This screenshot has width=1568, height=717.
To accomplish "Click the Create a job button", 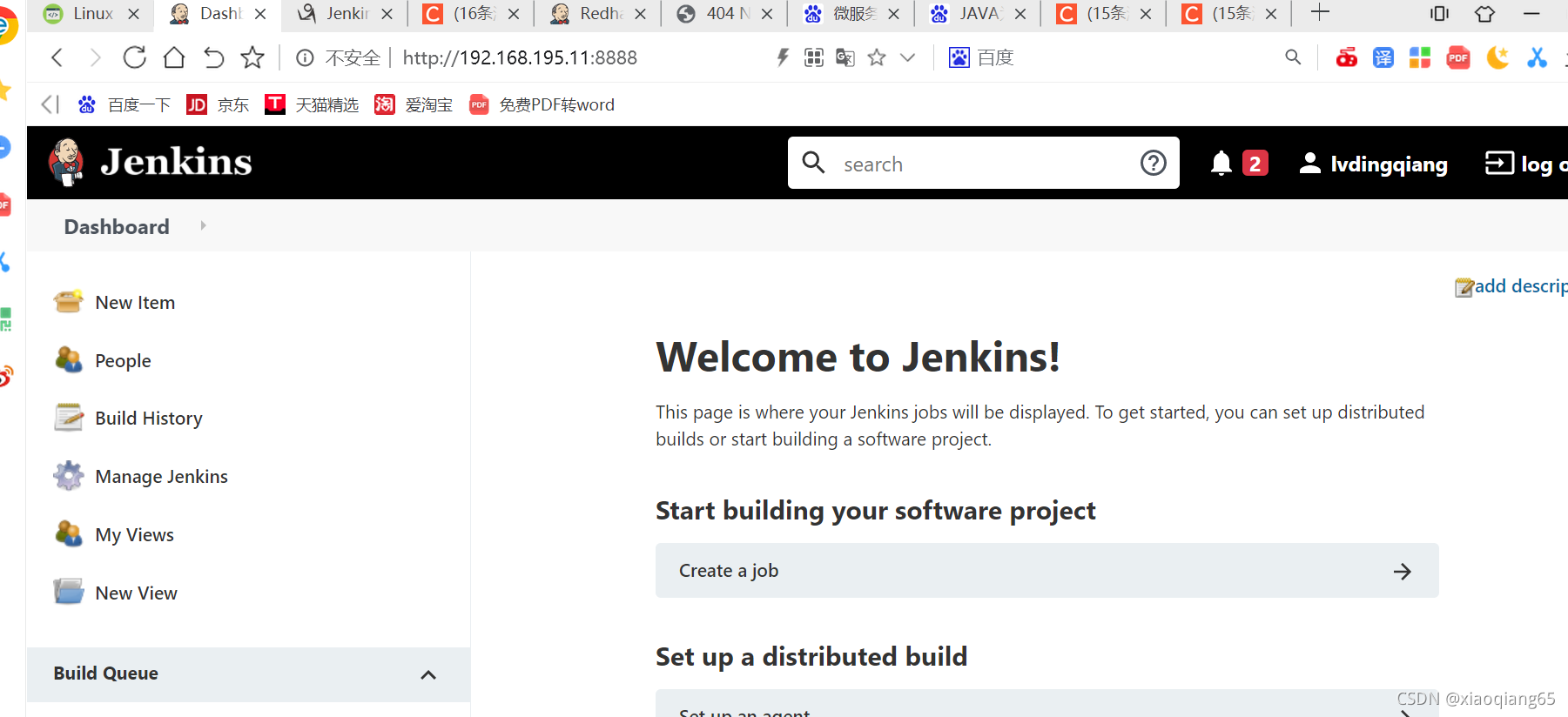I will coord(1046,571).
